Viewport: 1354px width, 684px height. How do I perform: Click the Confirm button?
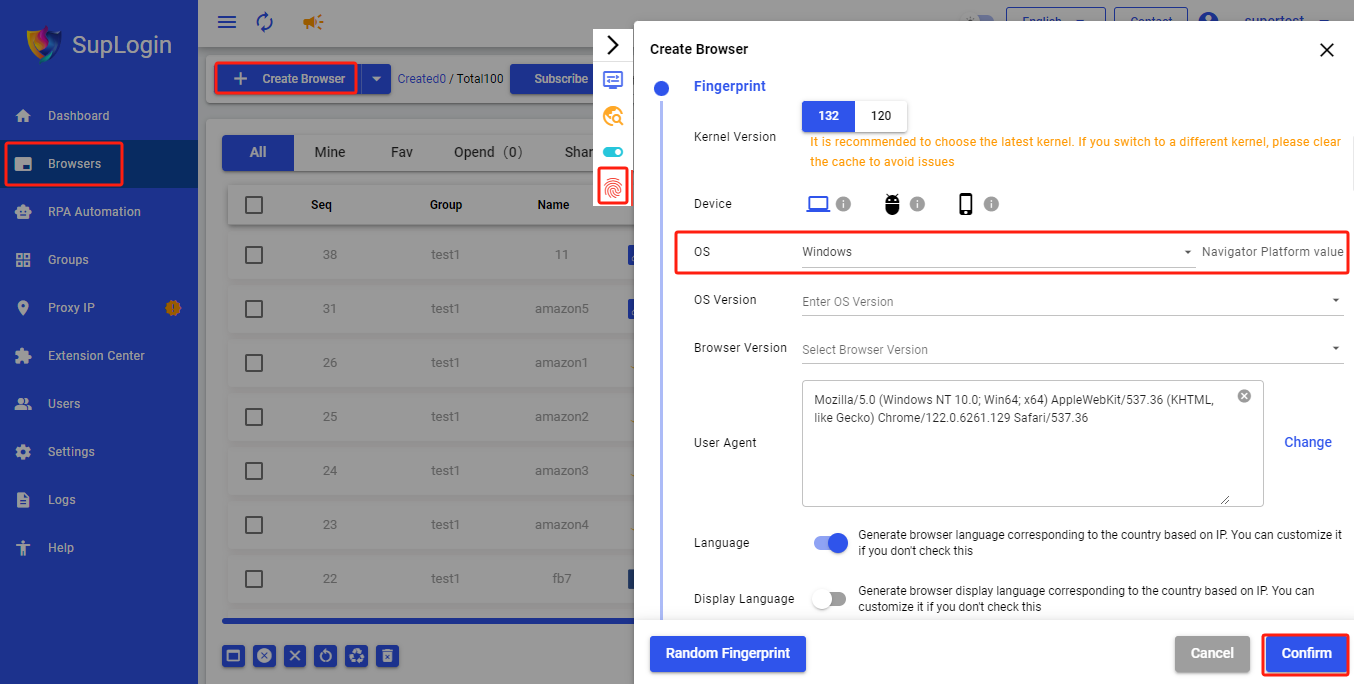point(1306,653)
